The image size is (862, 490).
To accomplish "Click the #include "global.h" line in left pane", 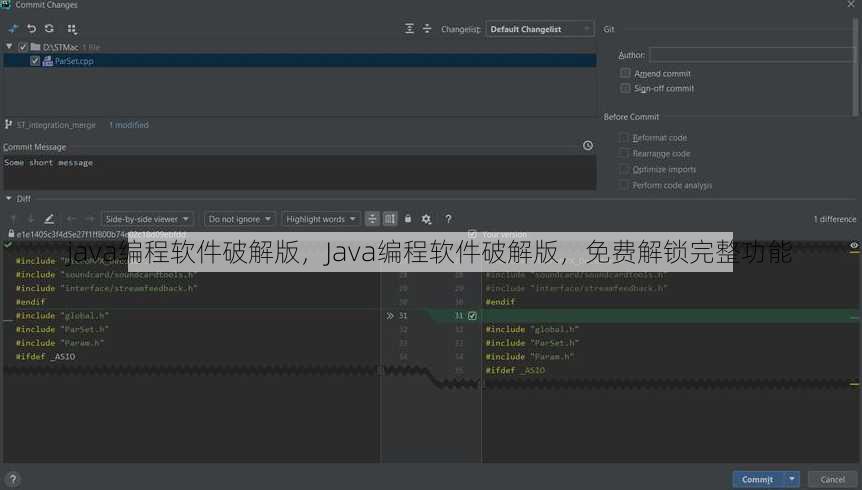I will pyautogui.click(x=62, y=316).
